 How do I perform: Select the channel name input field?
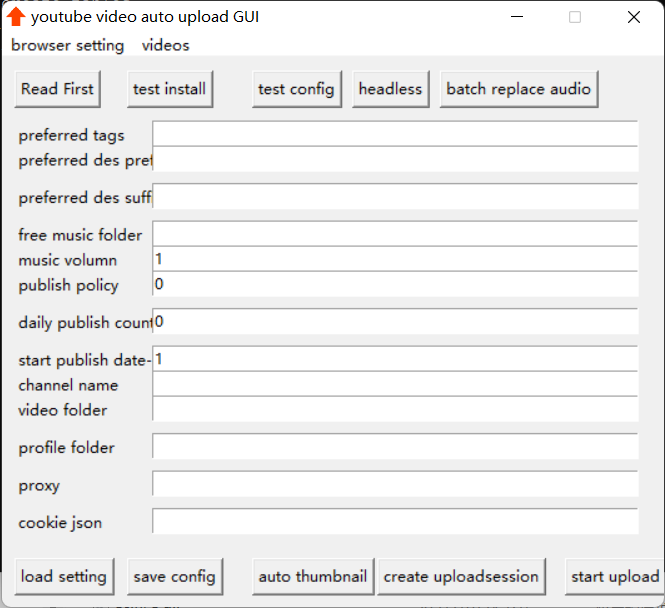point(395,384)
